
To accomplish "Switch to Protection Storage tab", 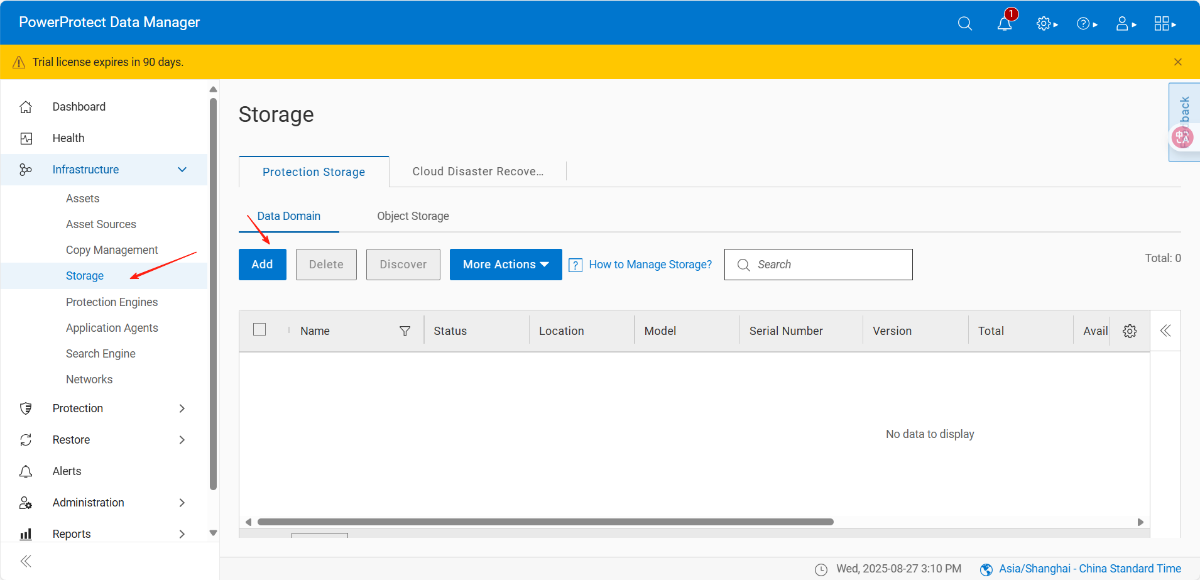I will pyautogui.click(x=314, y=172).
